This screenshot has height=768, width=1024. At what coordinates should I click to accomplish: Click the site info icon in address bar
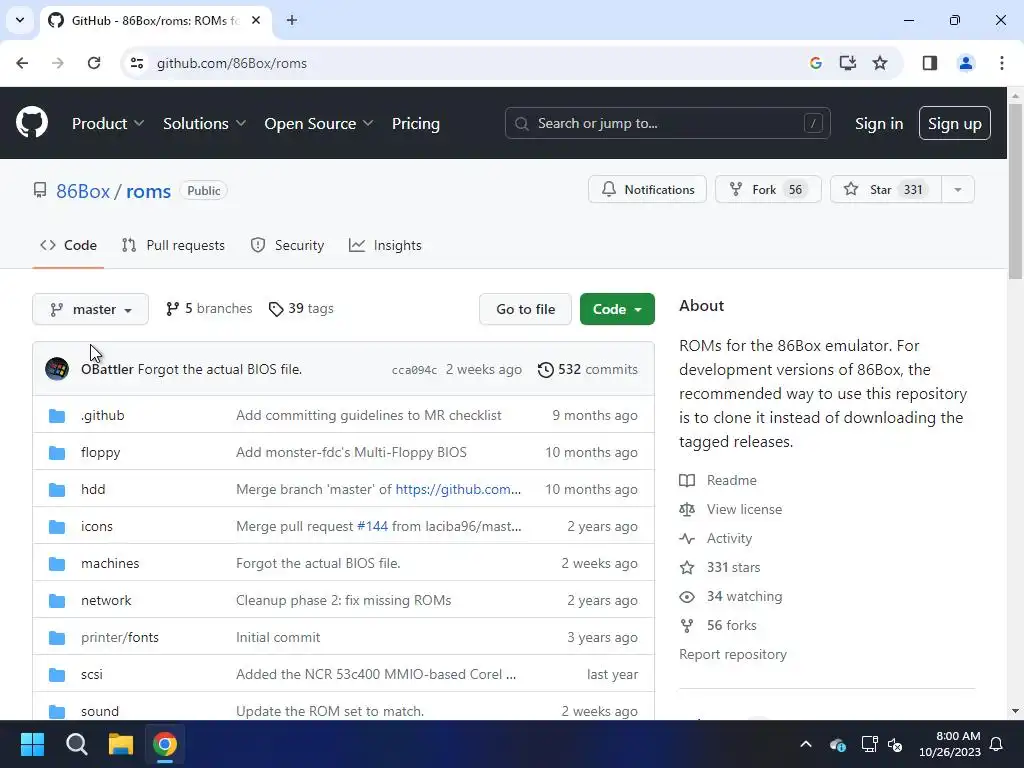point(137,63)
